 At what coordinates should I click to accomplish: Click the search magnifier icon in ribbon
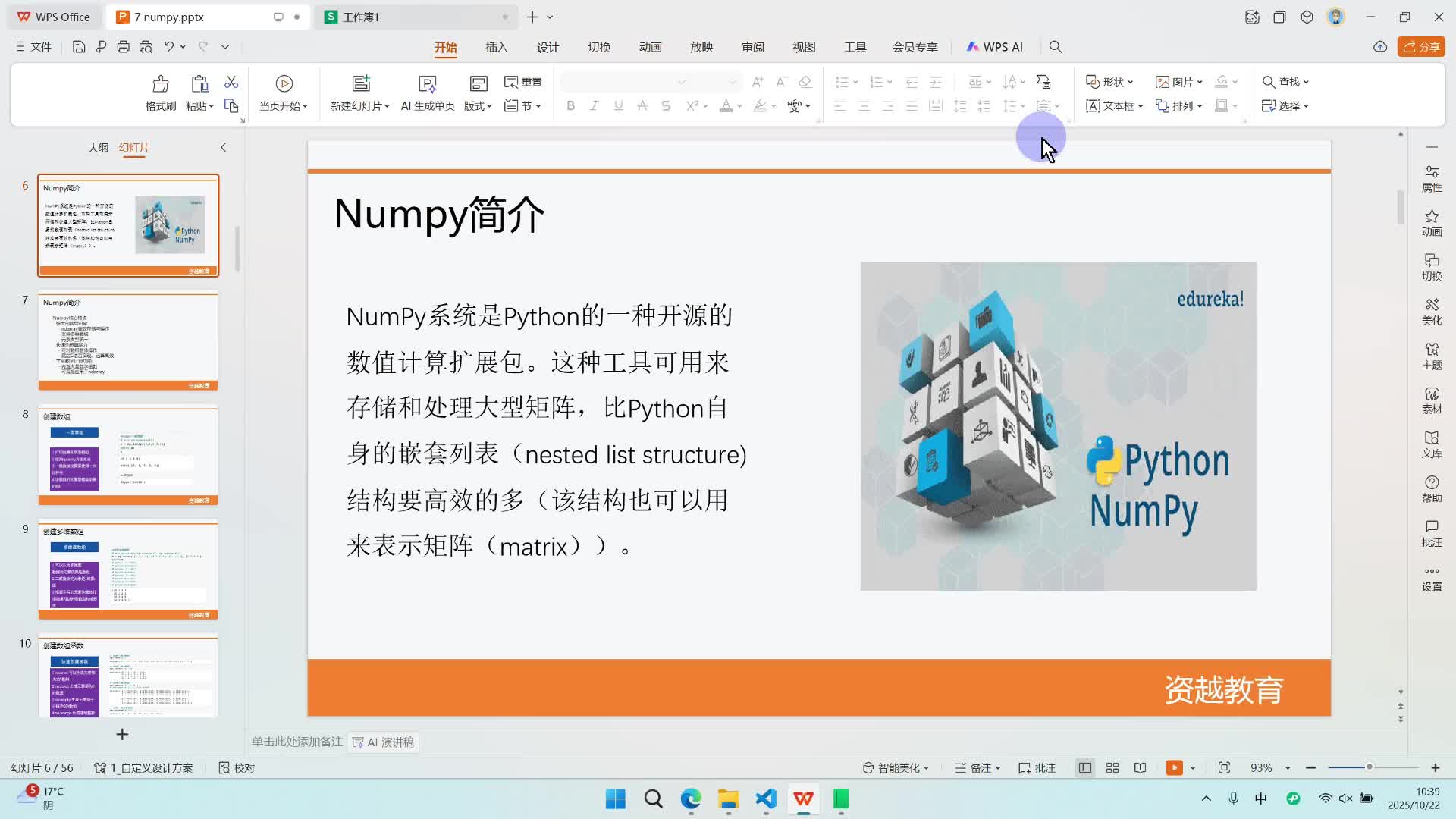coord(1056,47)
